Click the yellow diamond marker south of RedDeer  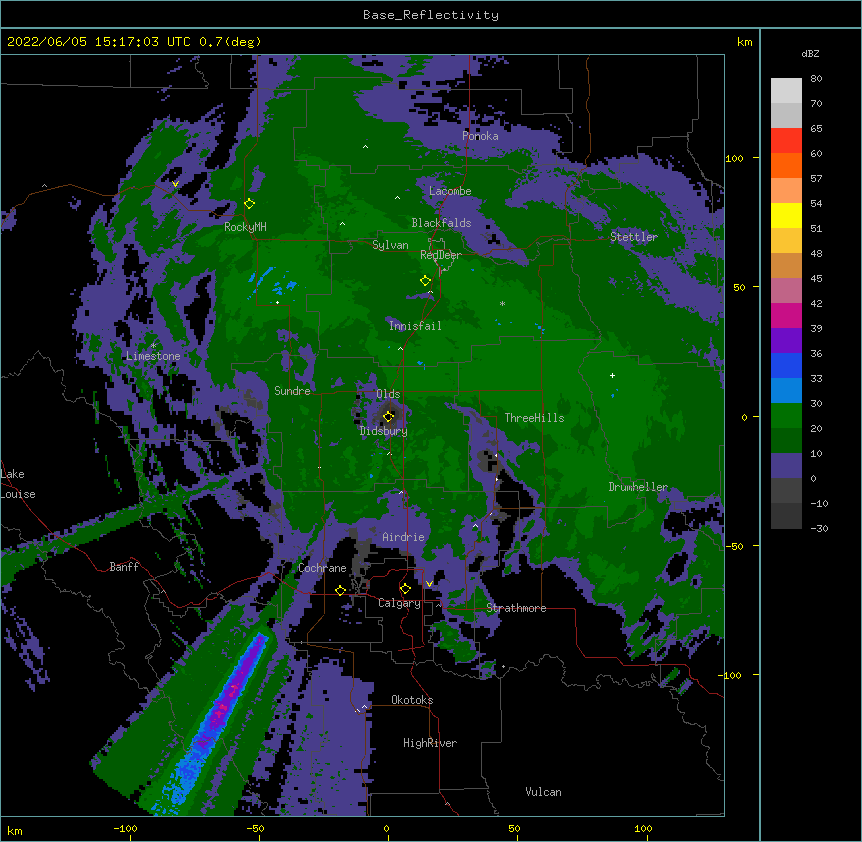[425, 281]
